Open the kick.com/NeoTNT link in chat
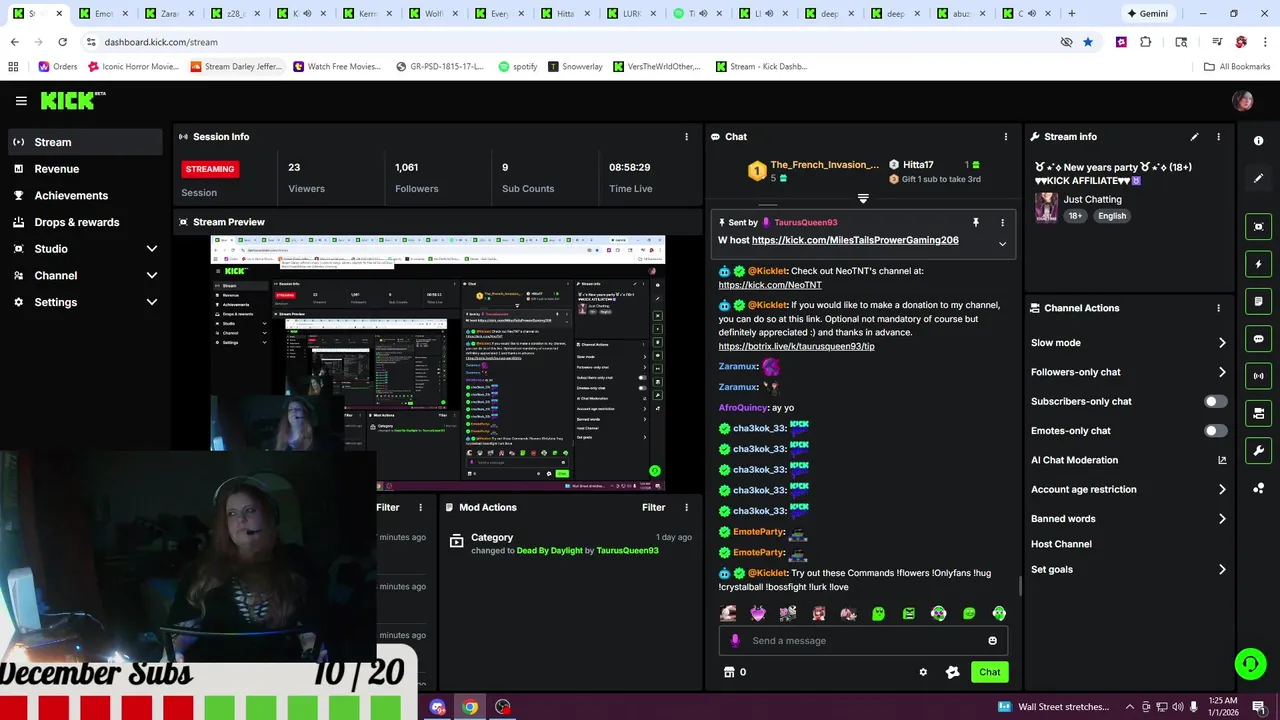This screenshot has height=720, width=1280. (x=769, y=285)
